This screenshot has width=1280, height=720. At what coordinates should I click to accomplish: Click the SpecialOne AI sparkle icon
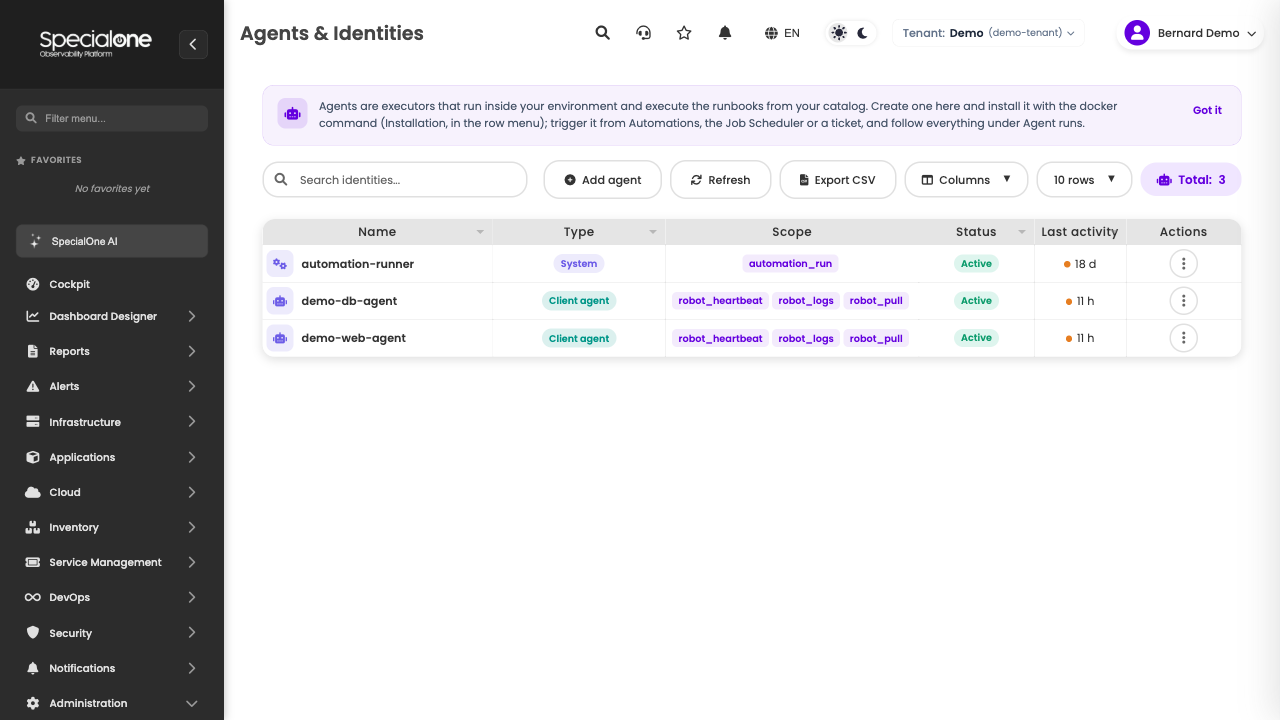coord(36,241)
